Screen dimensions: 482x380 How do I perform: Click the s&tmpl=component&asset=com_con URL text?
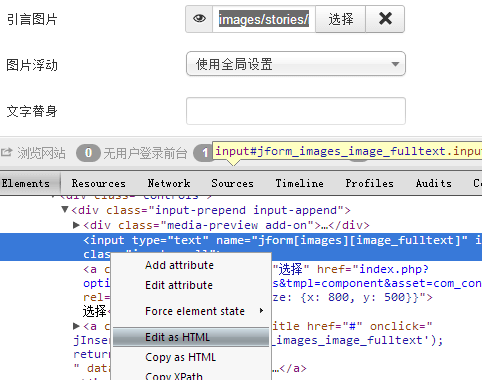(377, 283)
